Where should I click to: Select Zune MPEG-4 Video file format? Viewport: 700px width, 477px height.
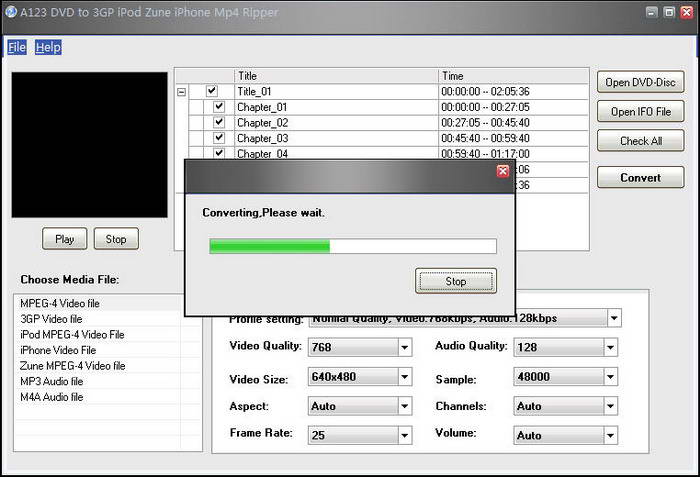point(73,366)
